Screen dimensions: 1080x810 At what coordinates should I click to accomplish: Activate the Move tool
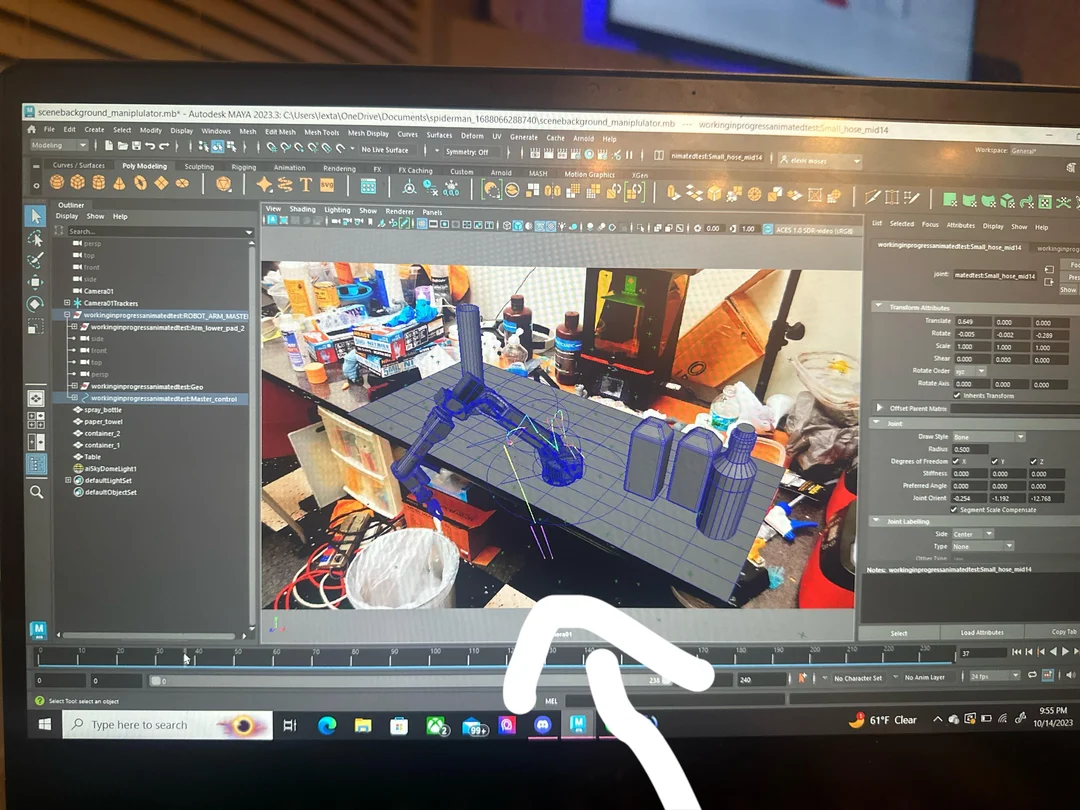click(x=35, y=281)
